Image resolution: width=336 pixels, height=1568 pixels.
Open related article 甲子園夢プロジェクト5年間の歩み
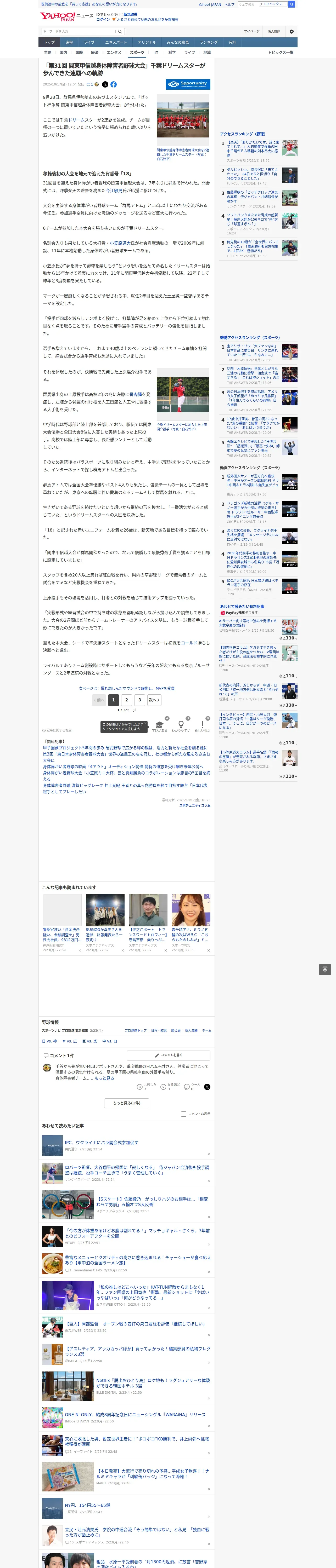tap(125, 748)
